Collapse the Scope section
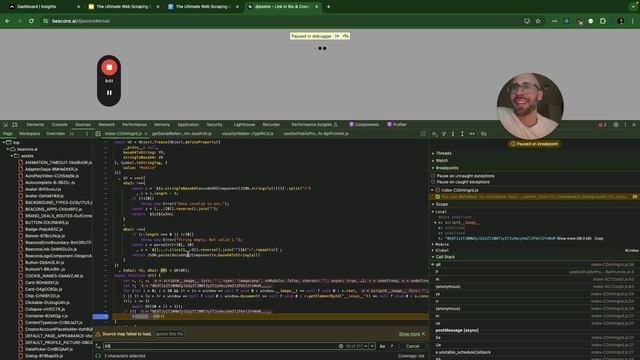Screen dimensions: 640x360 pyautogui.click(x=441, y=204)
